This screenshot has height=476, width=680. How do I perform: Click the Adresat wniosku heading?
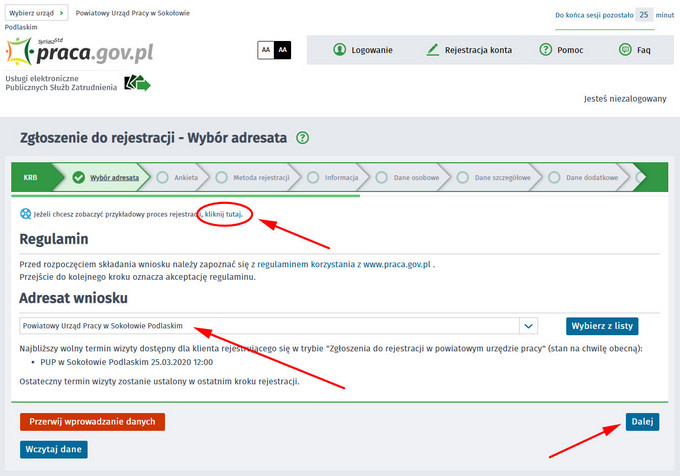coord(73,298)
